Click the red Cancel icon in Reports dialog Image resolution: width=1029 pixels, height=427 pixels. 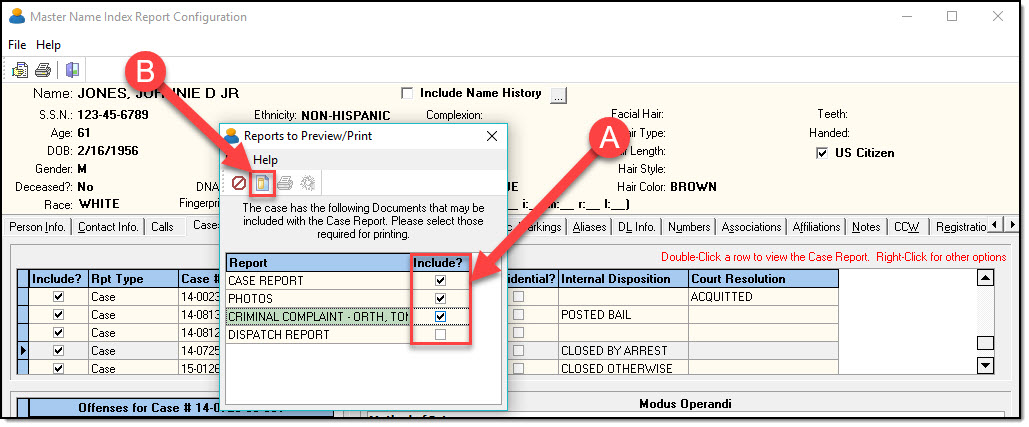tap(239, 183)
